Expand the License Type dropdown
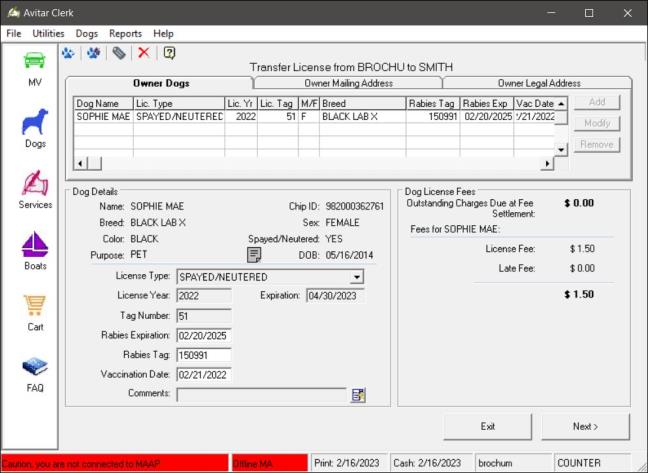 tap(357, 277)
